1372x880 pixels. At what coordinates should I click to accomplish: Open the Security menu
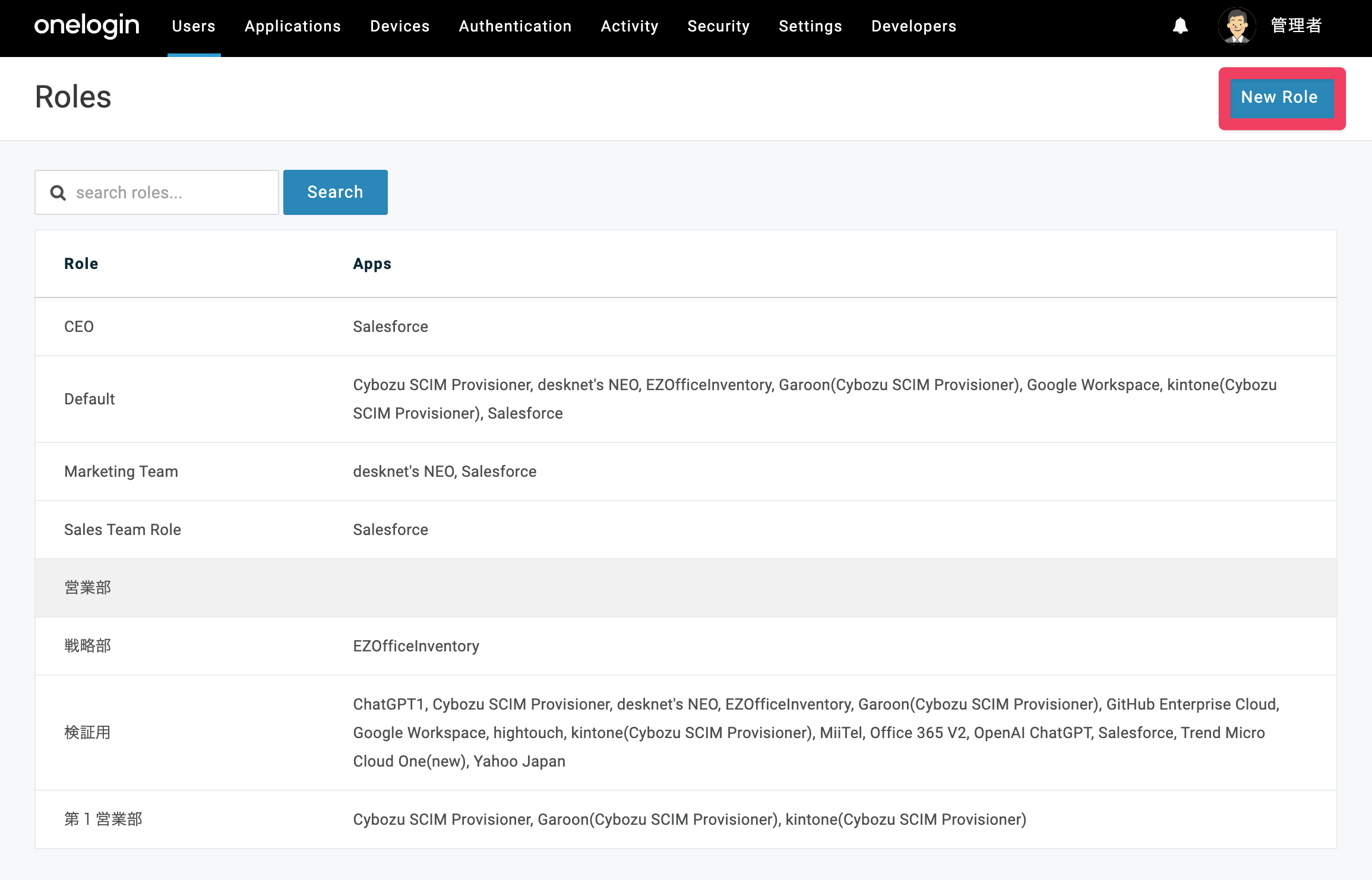click(x=719, y=26)
